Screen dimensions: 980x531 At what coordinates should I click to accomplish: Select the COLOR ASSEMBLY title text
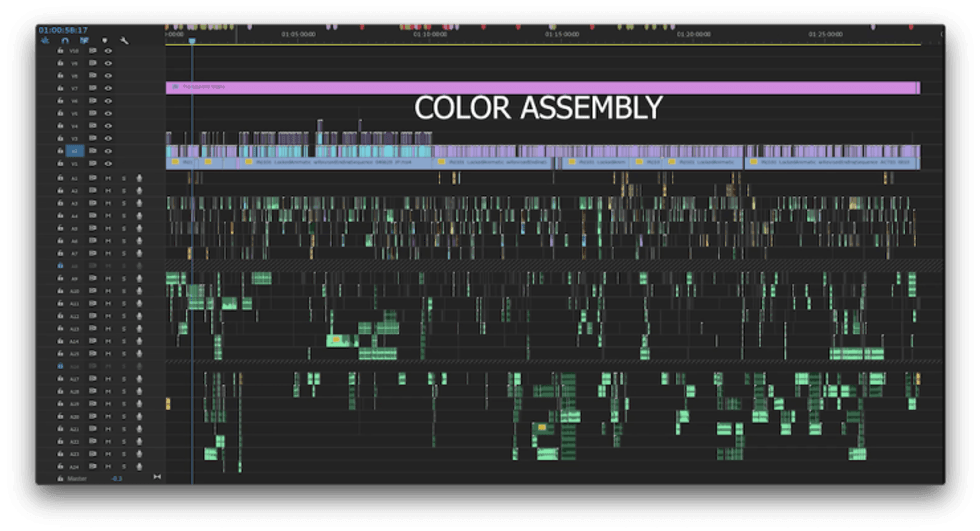(538, 108)
